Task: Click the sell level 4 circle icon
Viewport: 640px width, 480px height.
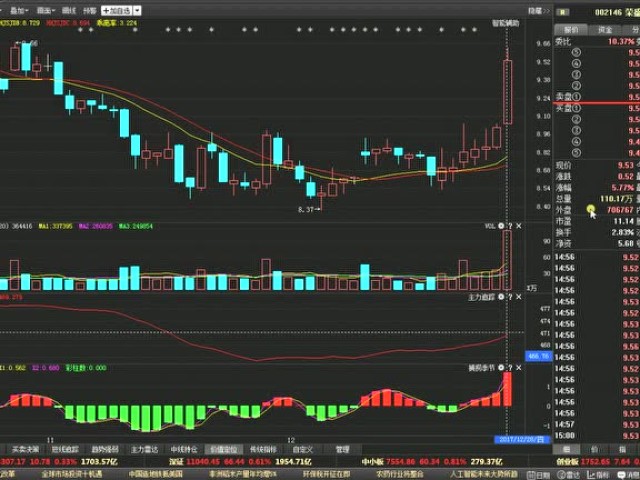Action: 576,63
